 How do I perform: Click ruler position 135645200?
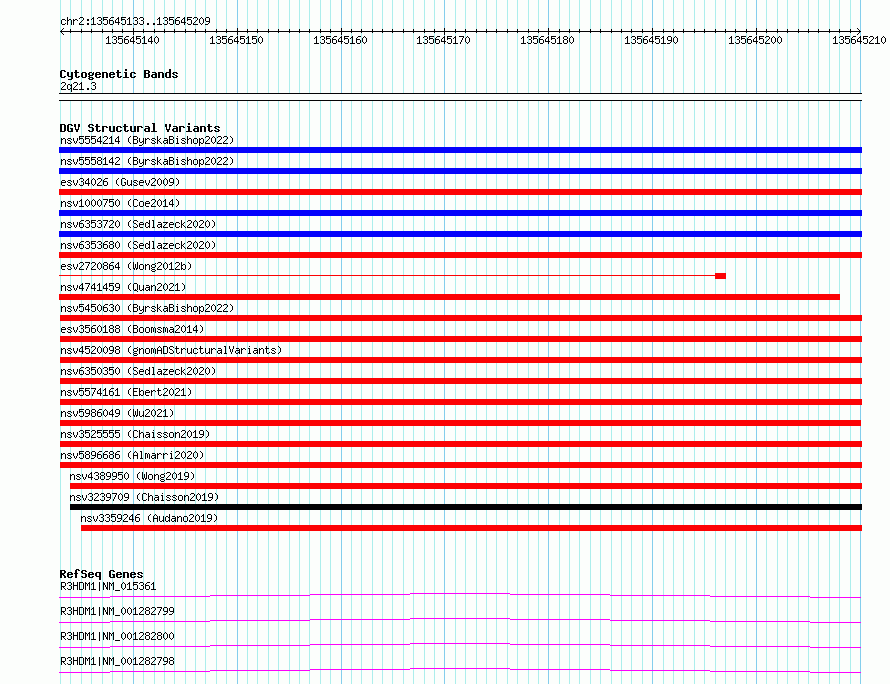click(755, 40)
